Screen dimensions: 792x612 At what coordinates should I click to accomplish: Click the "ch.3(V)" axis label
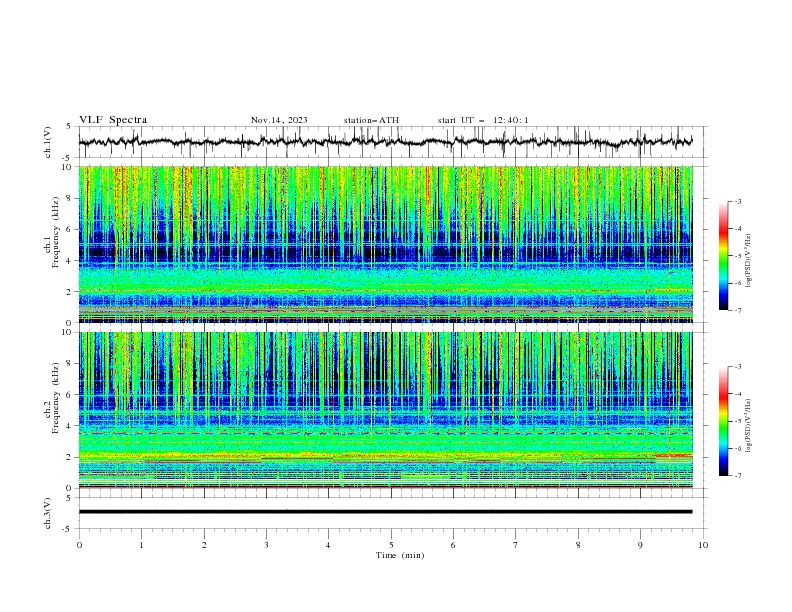point(48,513)
